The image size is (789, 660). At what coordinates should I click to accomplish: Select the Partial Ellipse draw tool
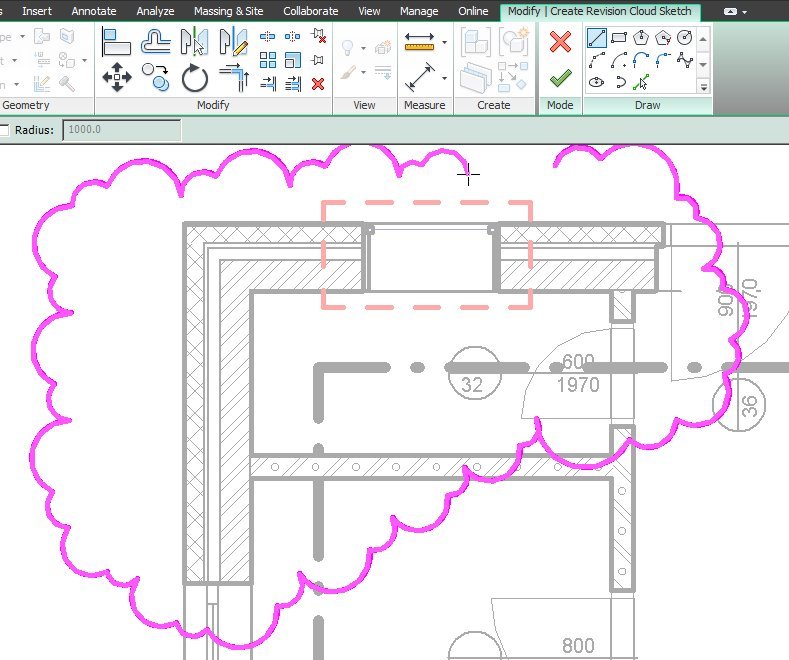620,82
